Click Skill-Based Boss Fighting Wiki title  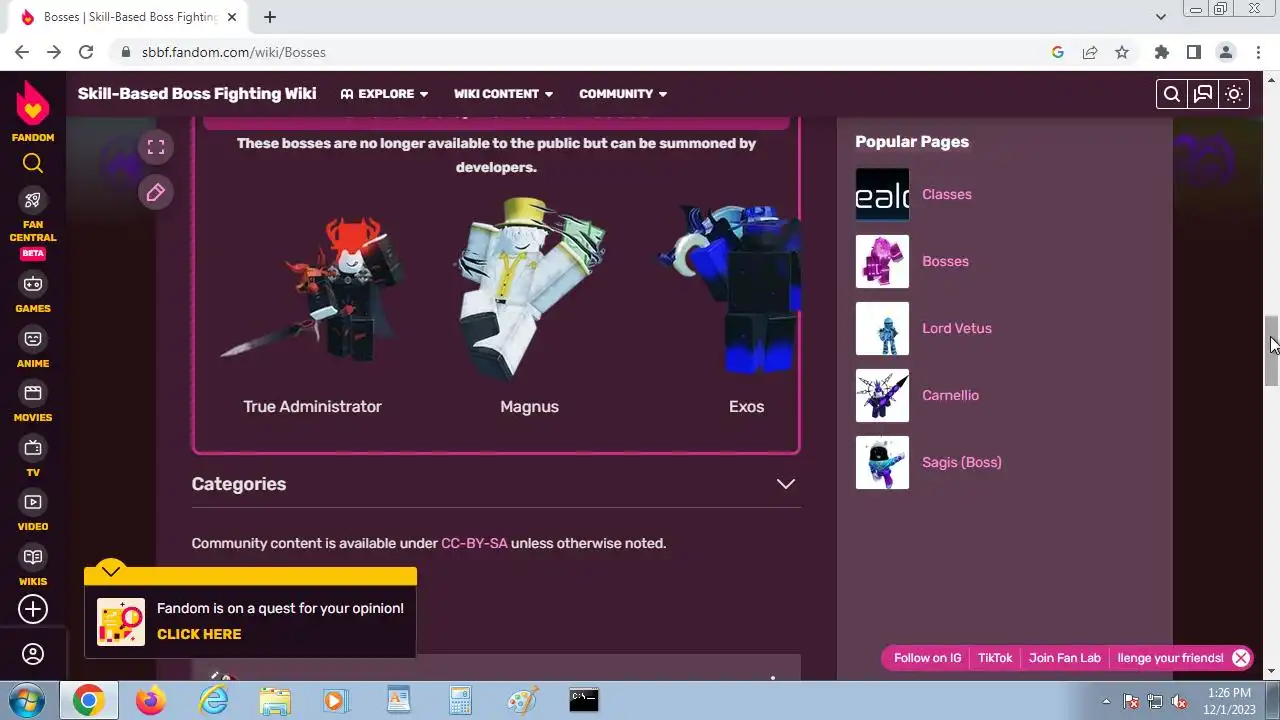point(197,94)
